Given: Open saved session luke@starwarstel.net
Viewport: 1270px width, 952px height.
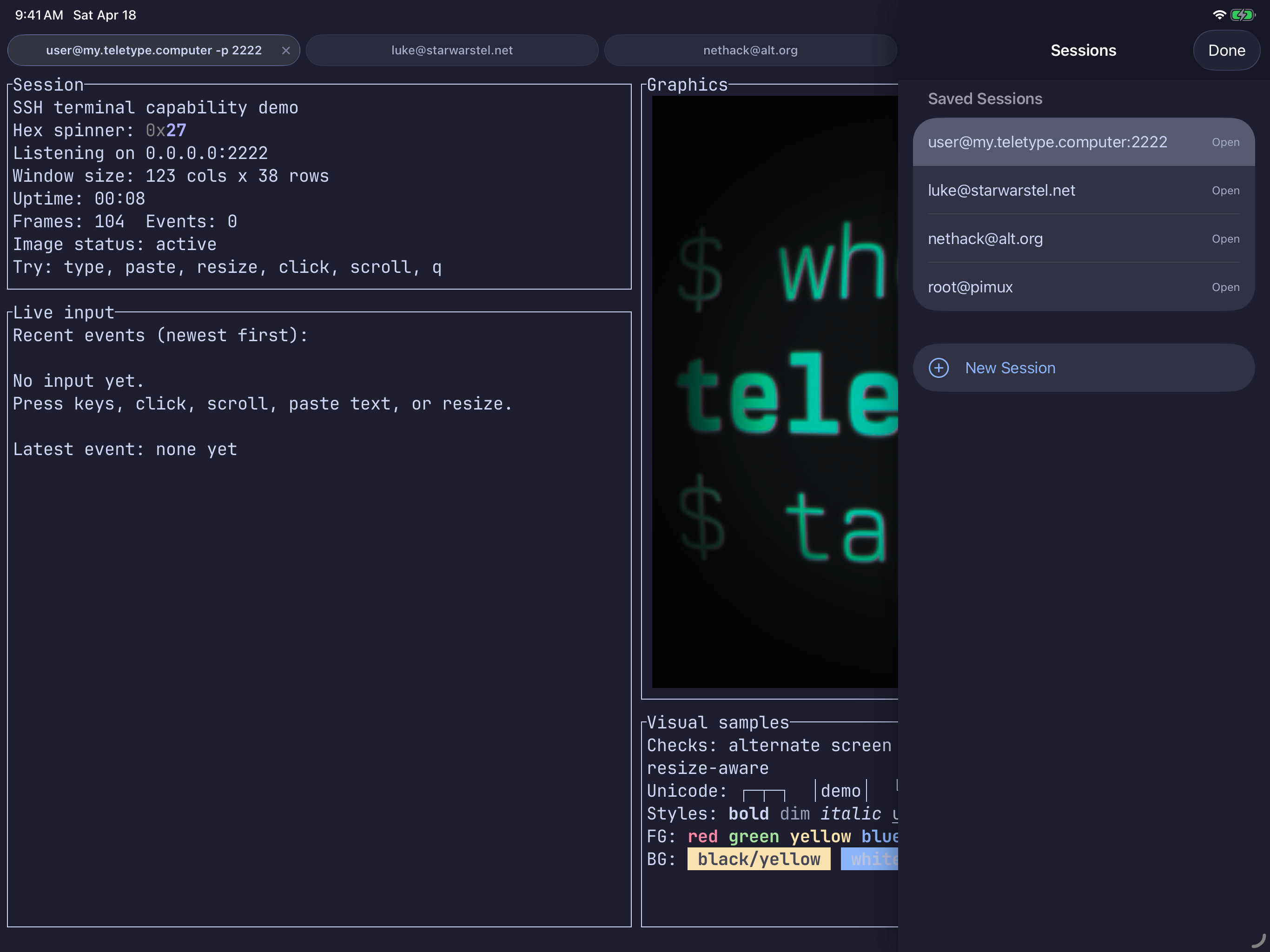Looking at the screenshot, I should pos(1084,190).
